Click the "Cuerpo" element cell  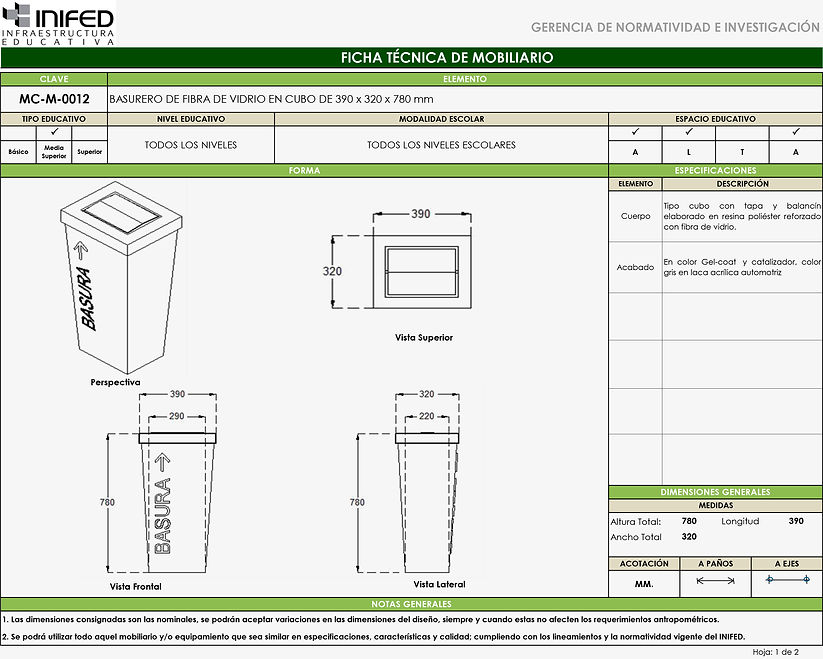click(636, 216)
